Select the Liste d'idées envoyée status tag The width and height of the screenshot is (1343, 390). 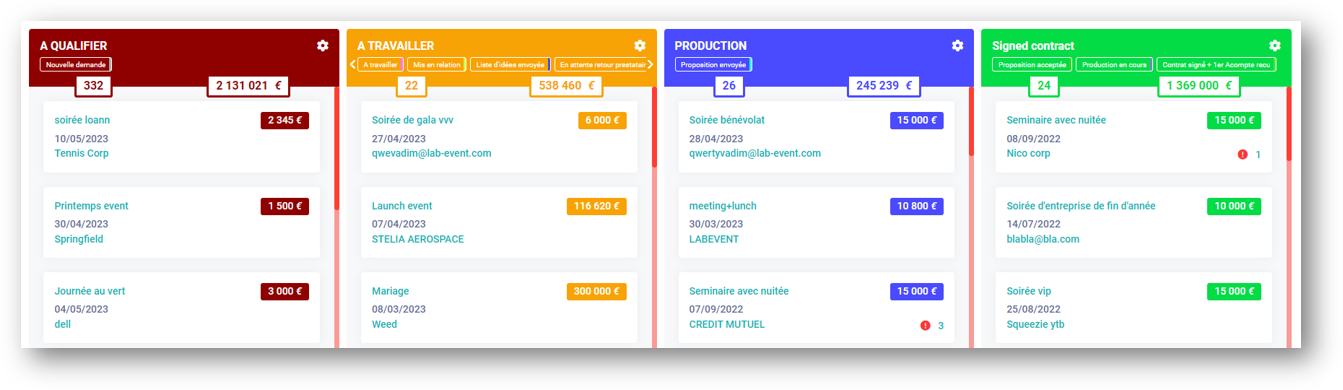(510, 65)
